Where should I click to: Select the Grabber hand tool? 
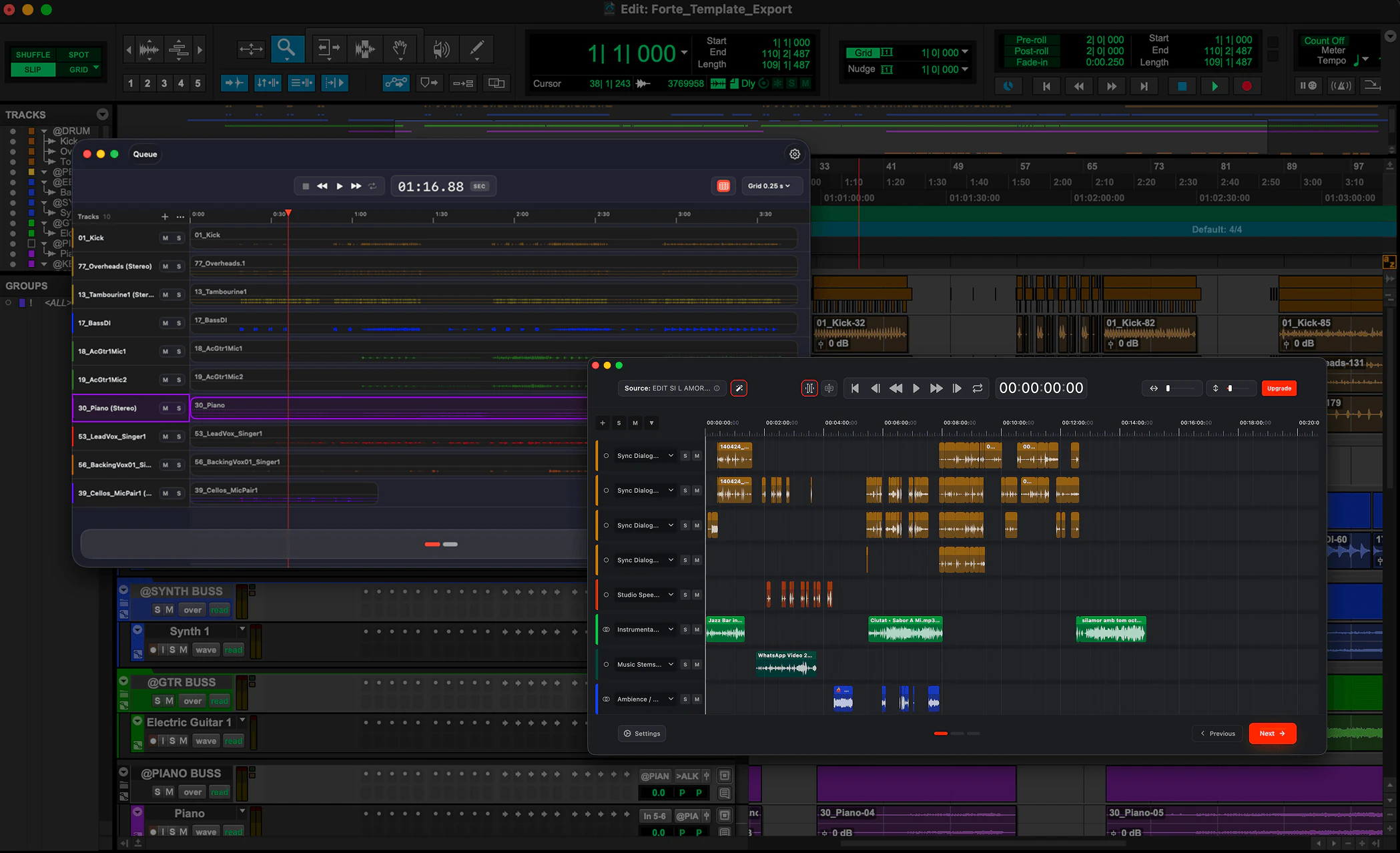click(400, 49)
